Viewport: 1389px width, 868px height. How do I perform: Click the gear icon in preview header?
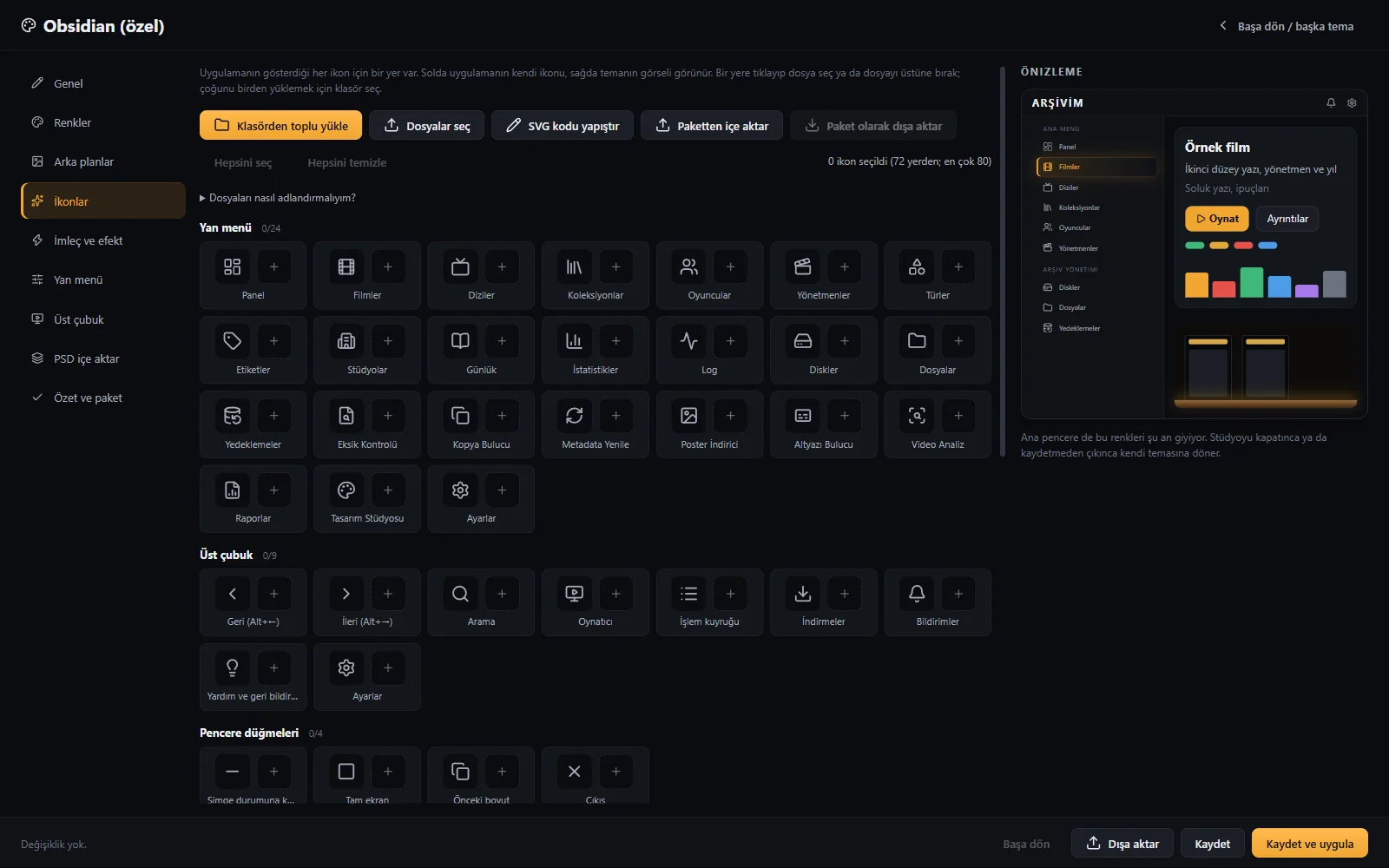(1352, 103)
